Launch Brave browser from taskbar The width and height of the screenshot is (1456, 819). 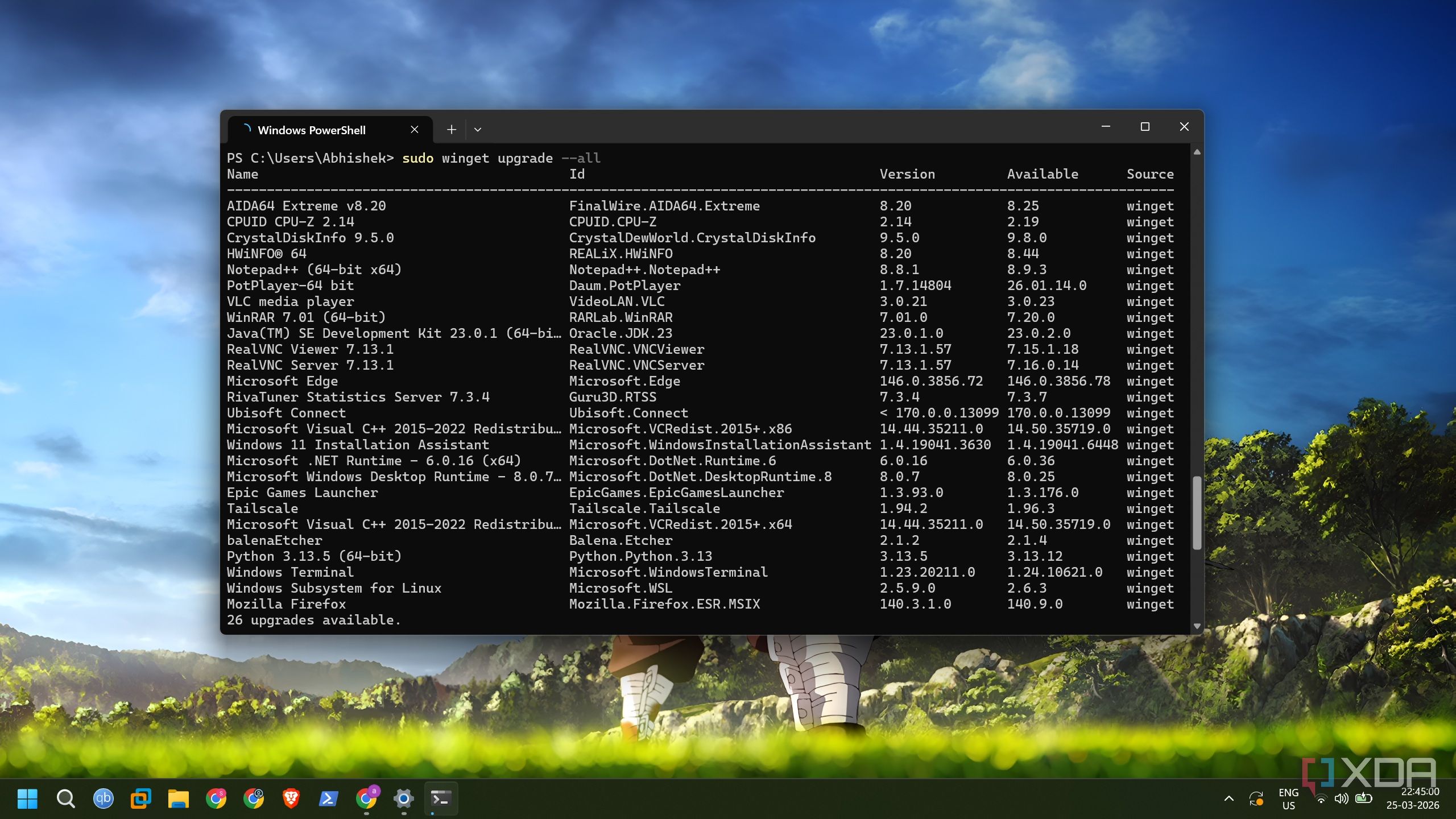click(x=291, y=799)
